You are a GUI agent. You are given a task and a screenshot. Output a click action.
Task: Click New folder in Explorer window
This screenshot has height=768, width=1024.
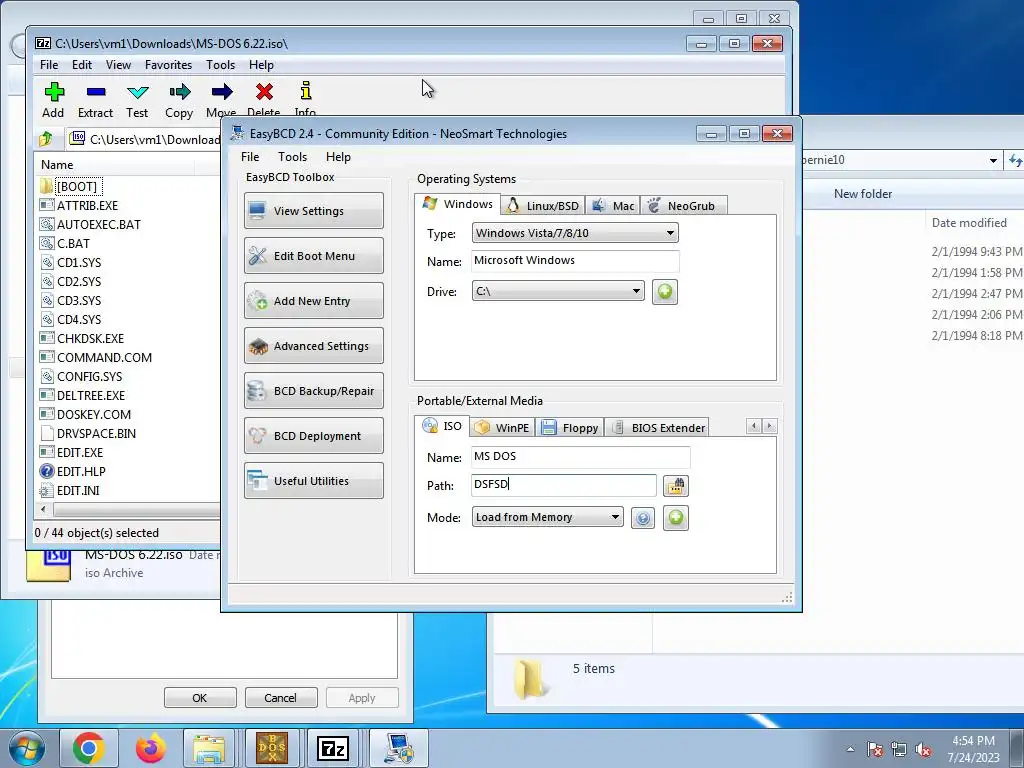tap(863, 194)
